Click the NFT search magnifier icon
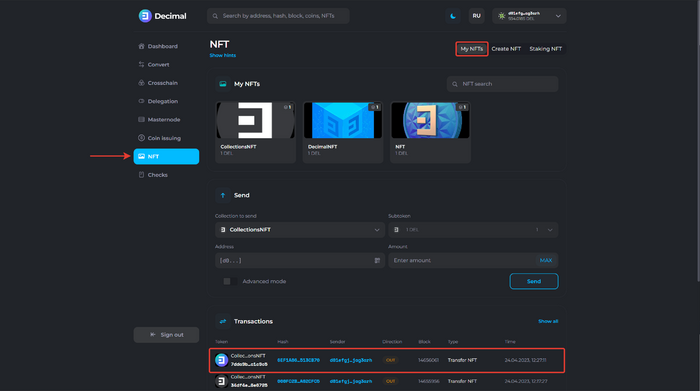The width and height of the screenshot is (700, 391). coord(455,84)
